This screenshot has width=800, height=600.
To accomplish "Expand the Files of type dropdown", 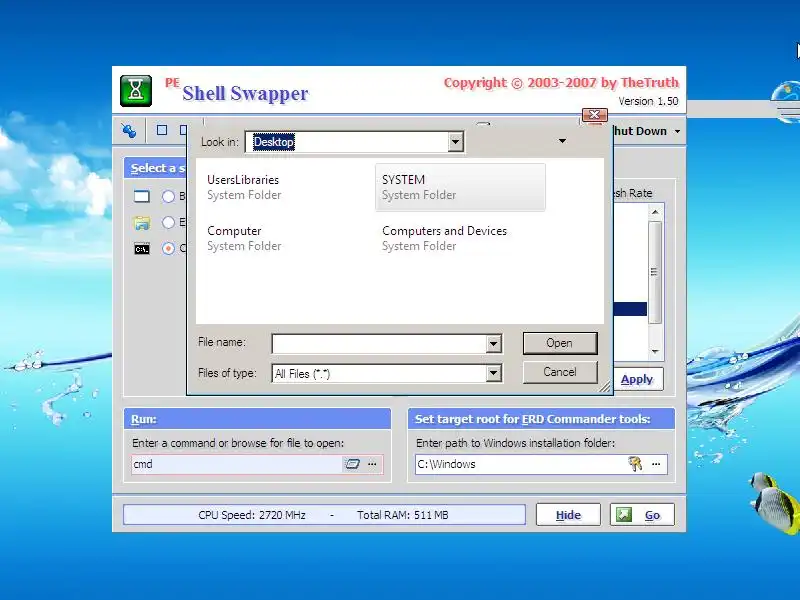I will (x=493, y=373).
